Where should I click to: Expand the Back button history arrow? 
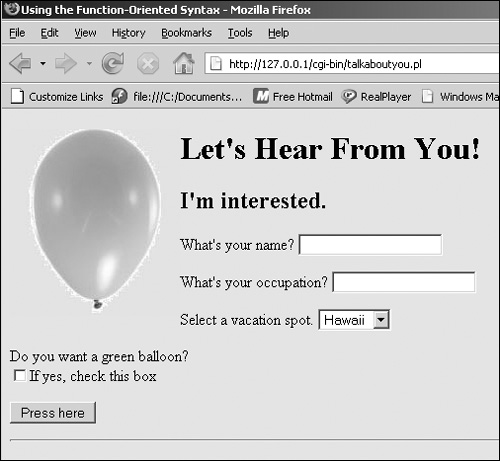(x=43, y=63)
